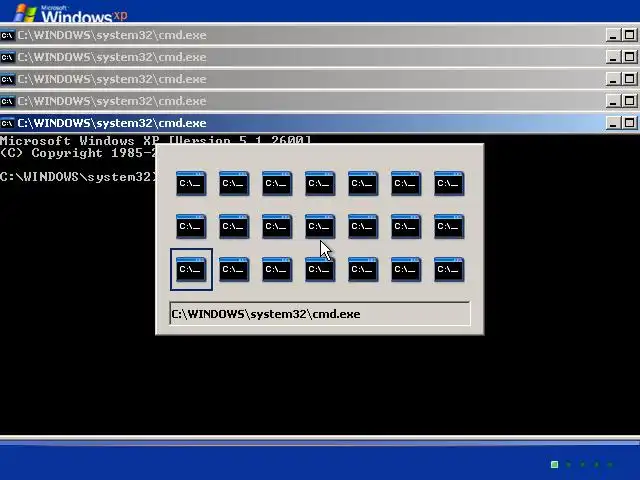Maximize the second inactive cmd.exe window

(x=629, y=57)
